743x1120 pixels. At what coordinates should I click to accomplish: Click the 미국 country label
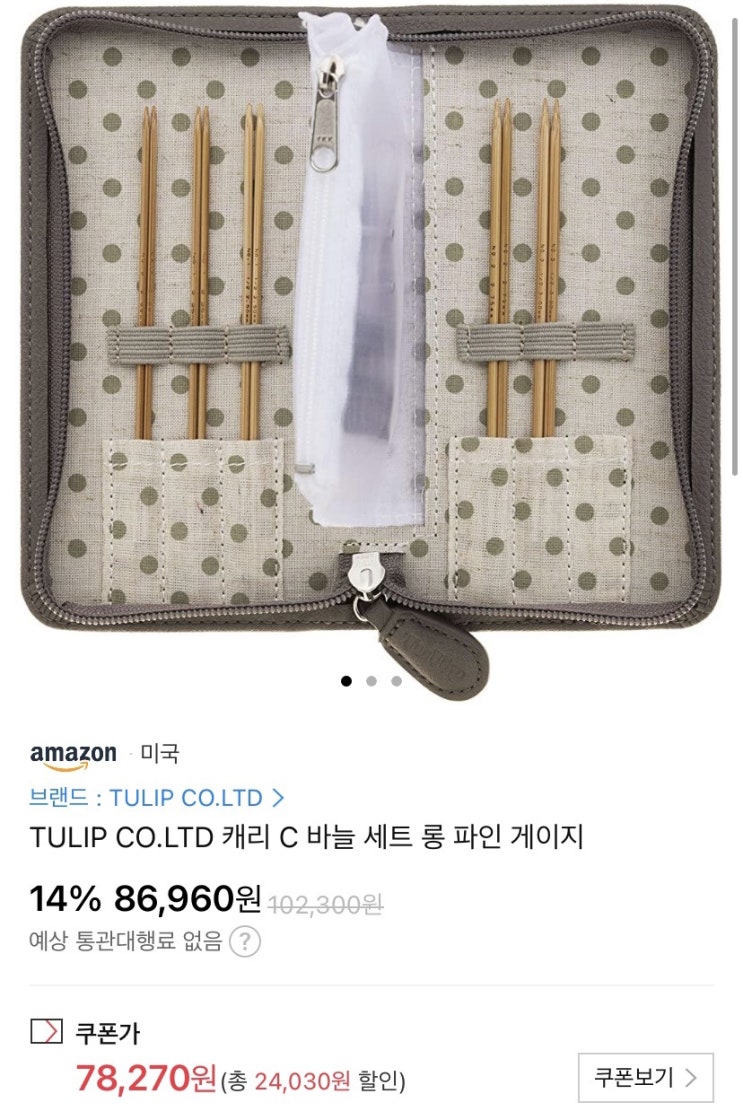click(159, 754)
